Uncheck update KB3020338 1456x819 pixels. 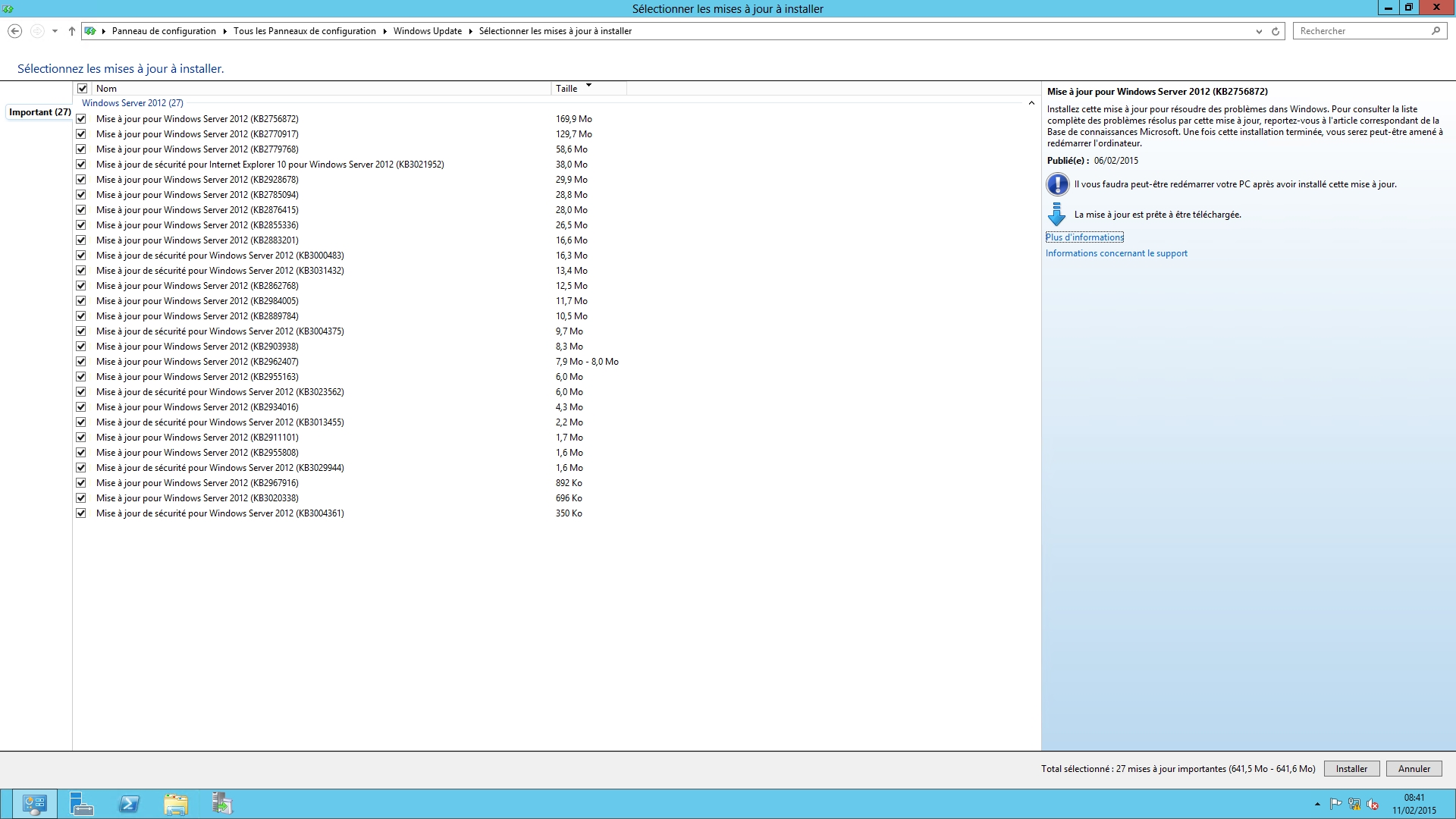coord(81,498)
